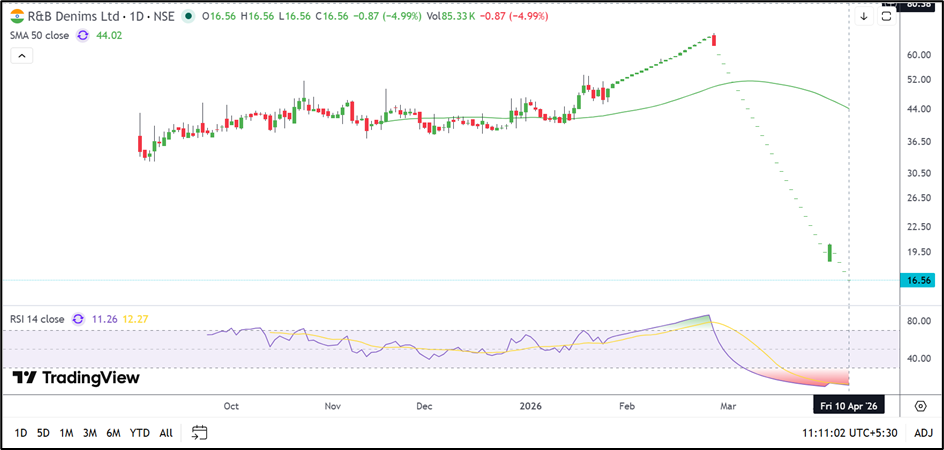Open the go-to-date calendar icon

(199, 432)
